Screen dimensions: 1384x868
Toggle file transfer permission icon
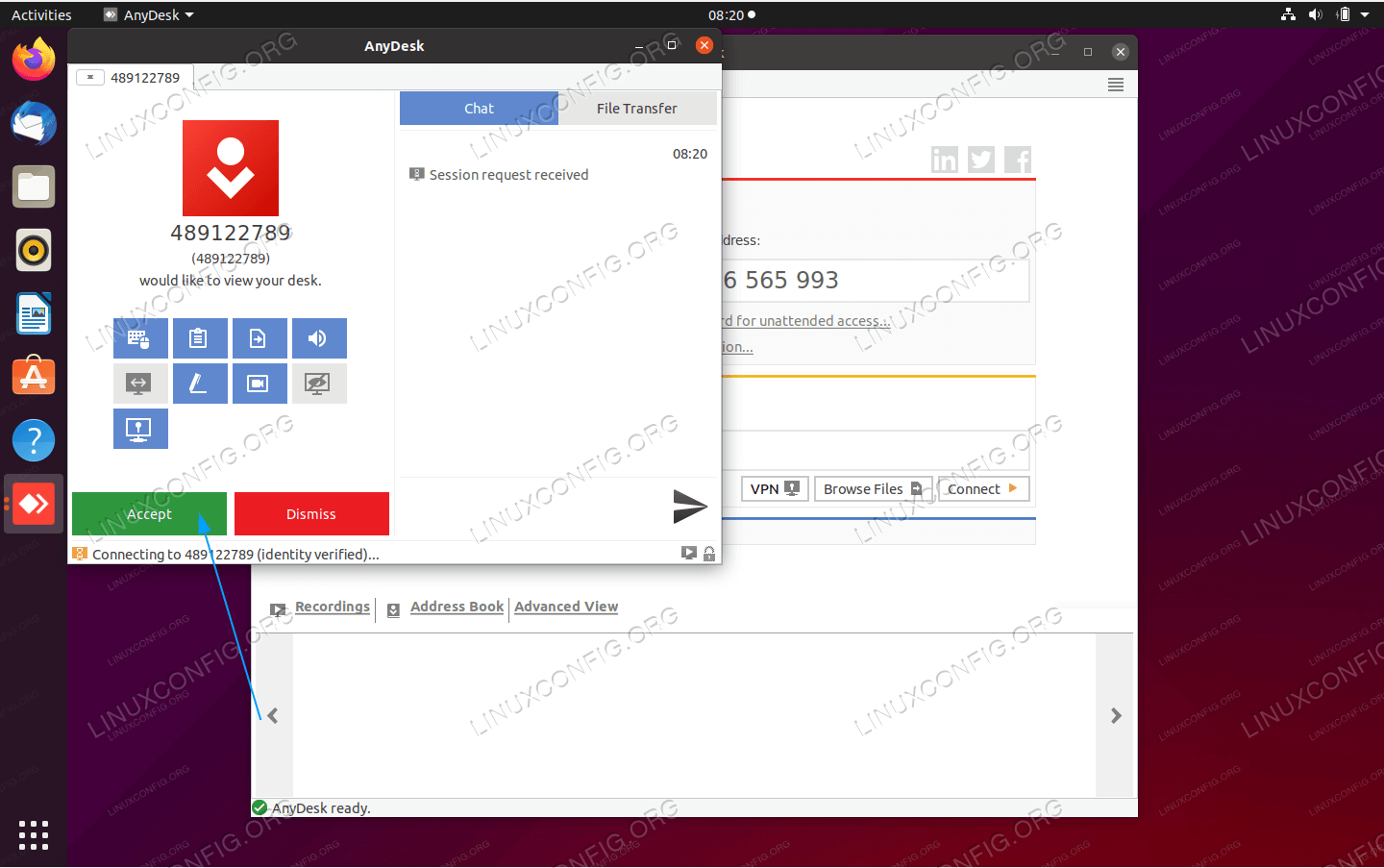coord(259,338)
